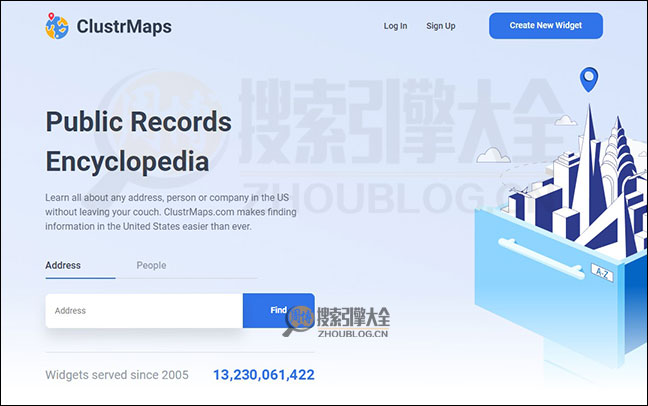This screenshot has height=406, width=648.
Task: Click the ClustrMaps globe logo icon
Action: pyautogui.click(x=57, y=26)
